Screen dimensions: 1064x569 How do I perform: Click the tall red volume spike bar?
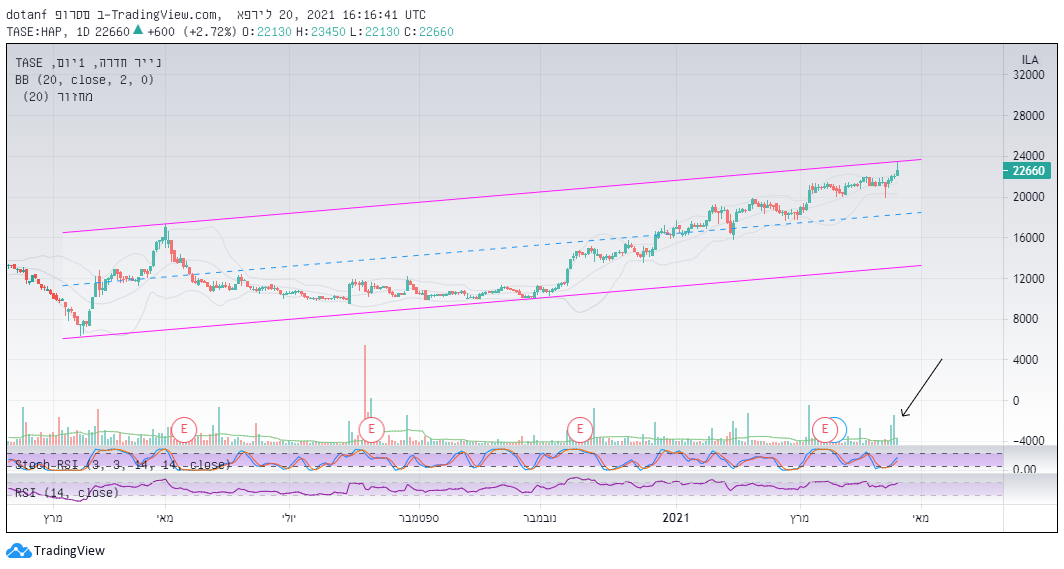click(x=365, y=393)
